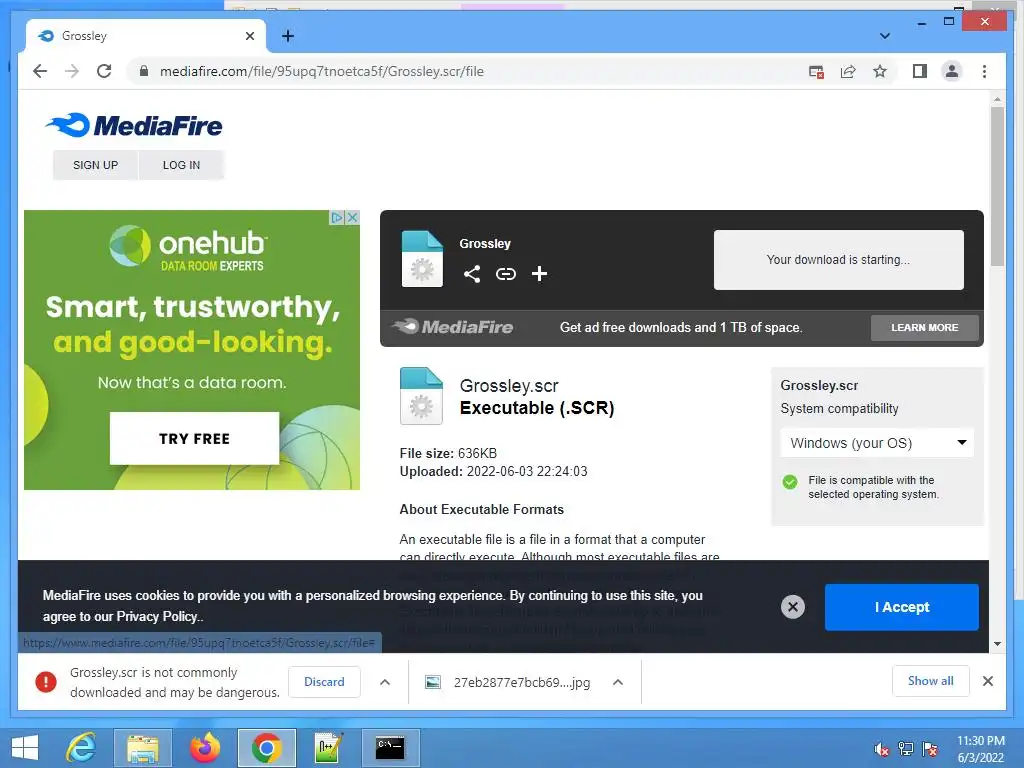1024x768 pixels.
Task: Share this page from address bar
Action: coord(848,72)
